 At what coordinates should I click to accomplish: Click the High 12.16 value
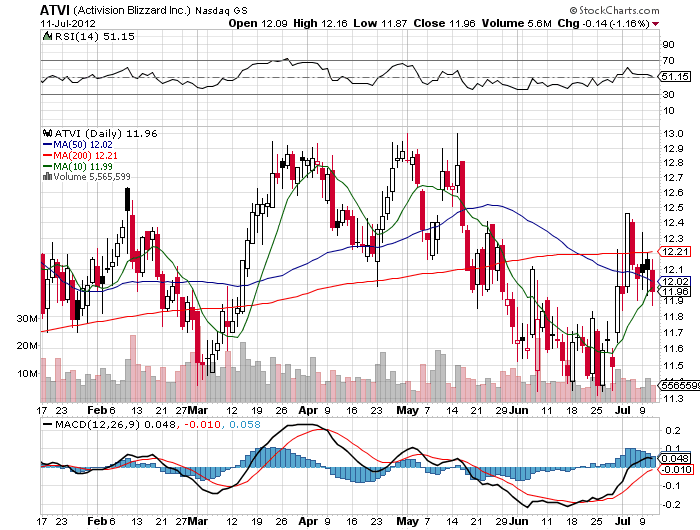click(x=320, y=23)
